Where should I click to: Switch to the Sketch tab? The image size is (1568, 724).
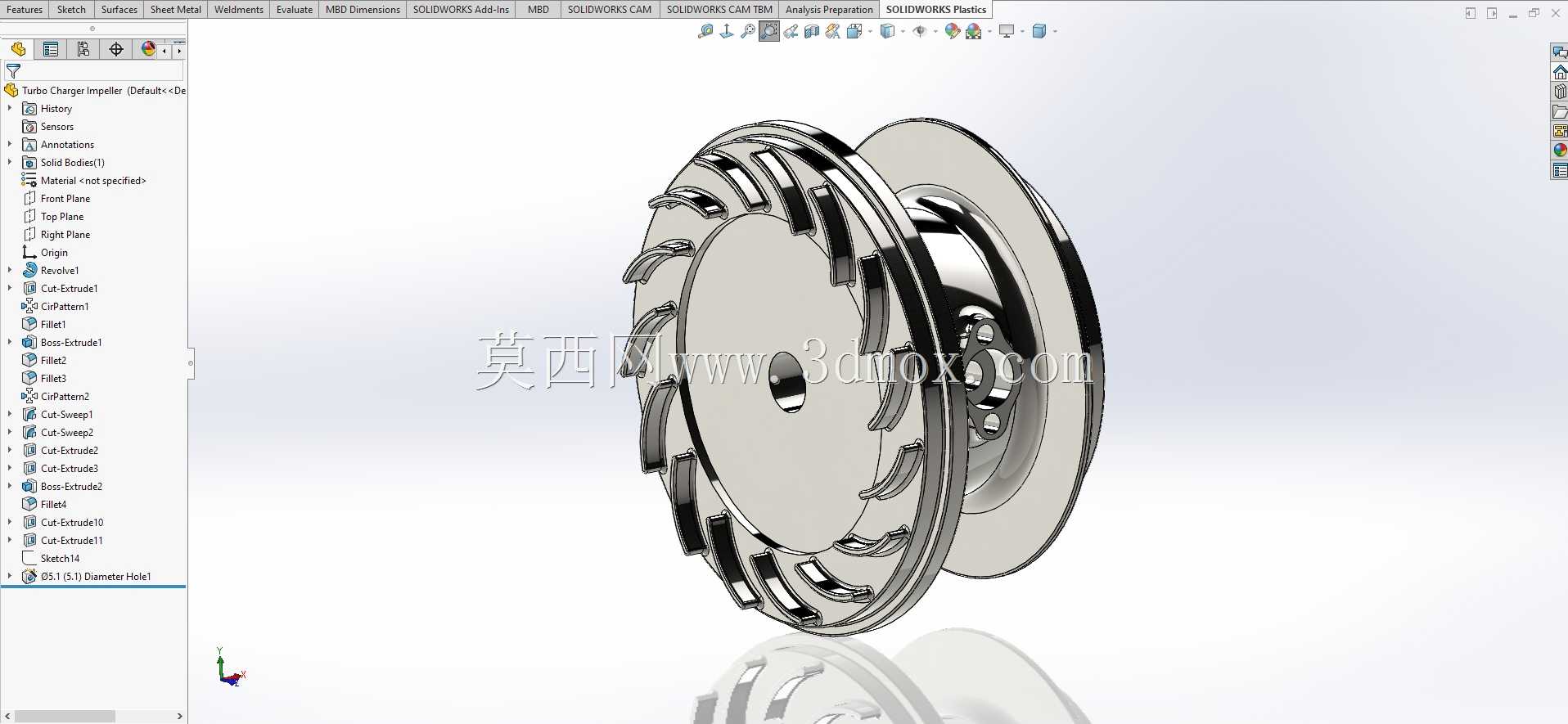pyautogui.click(x=71, y=9)
